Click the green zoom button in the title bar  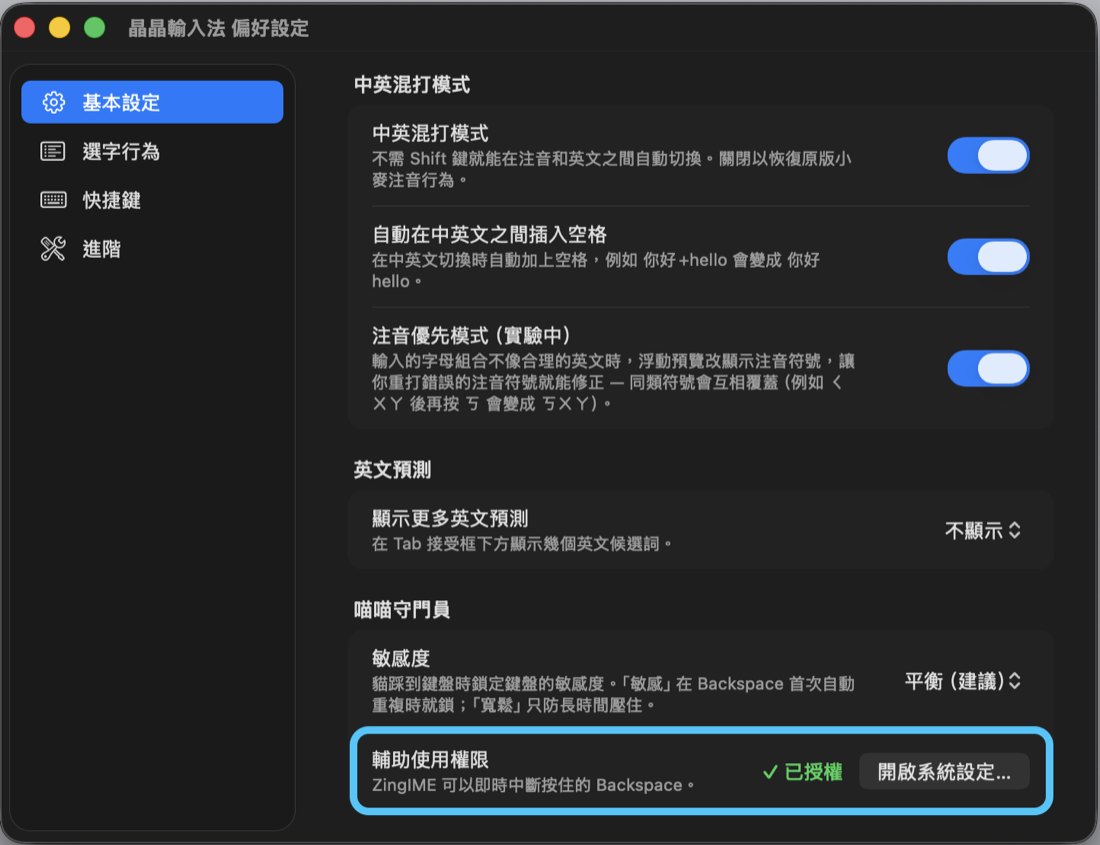(x=95, y=28)
